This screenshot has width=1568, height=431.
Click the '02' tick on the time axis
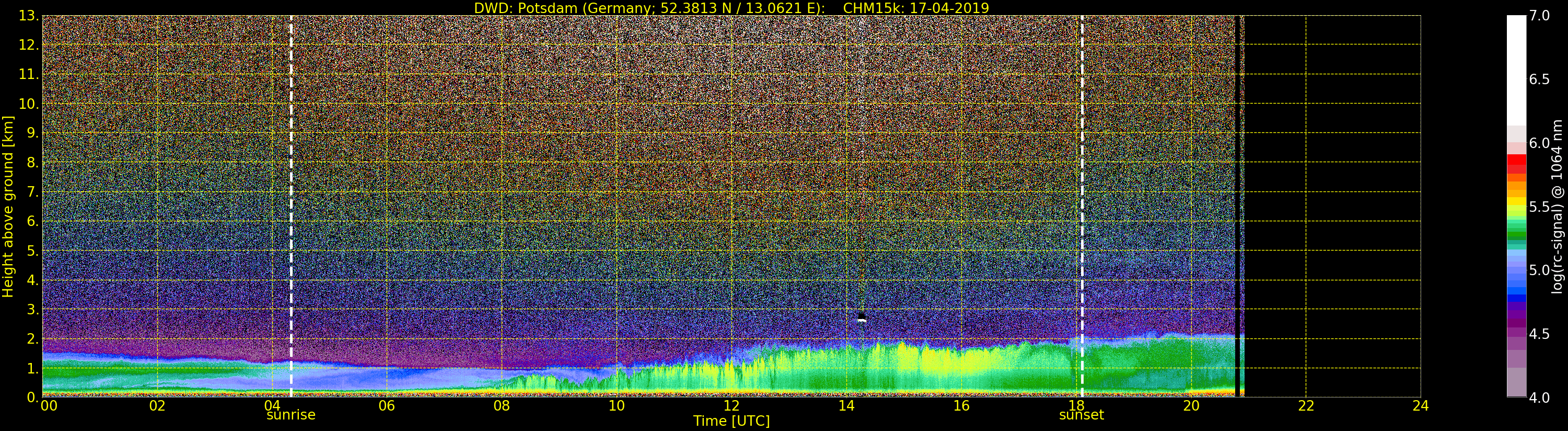[157, 406]
